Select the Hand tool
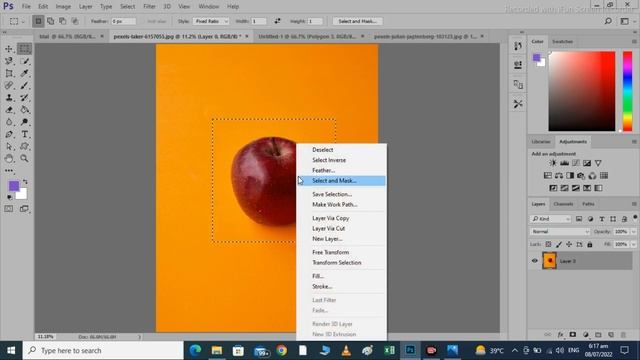This screenshot has height=360, width=640. (x=9, y=158)
